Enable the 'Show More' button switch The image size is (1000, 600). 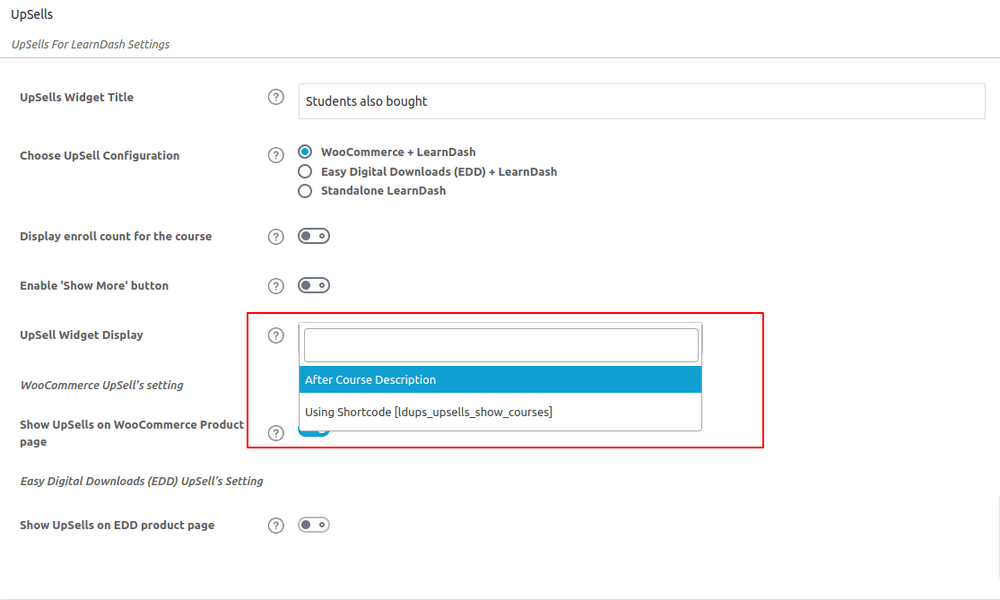(x=314, y=286)
